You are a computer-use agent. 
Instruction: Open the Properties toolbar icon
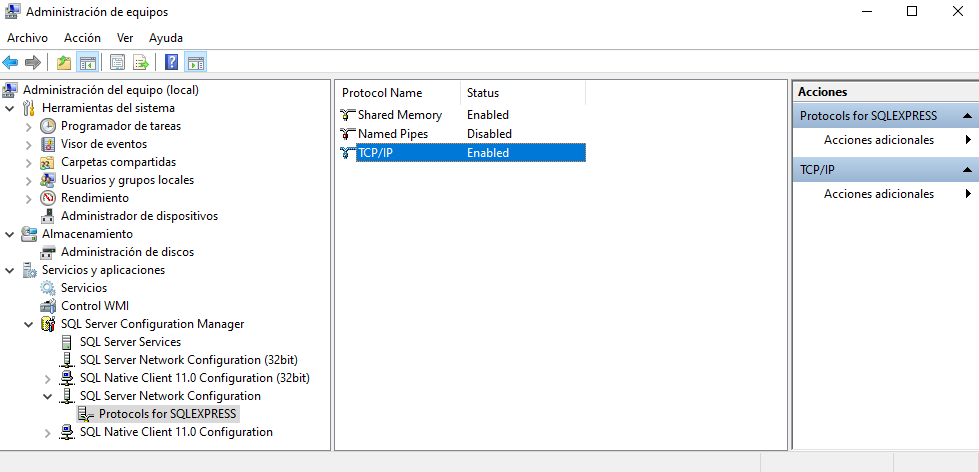pyautogui.click(x=117, y=62)
